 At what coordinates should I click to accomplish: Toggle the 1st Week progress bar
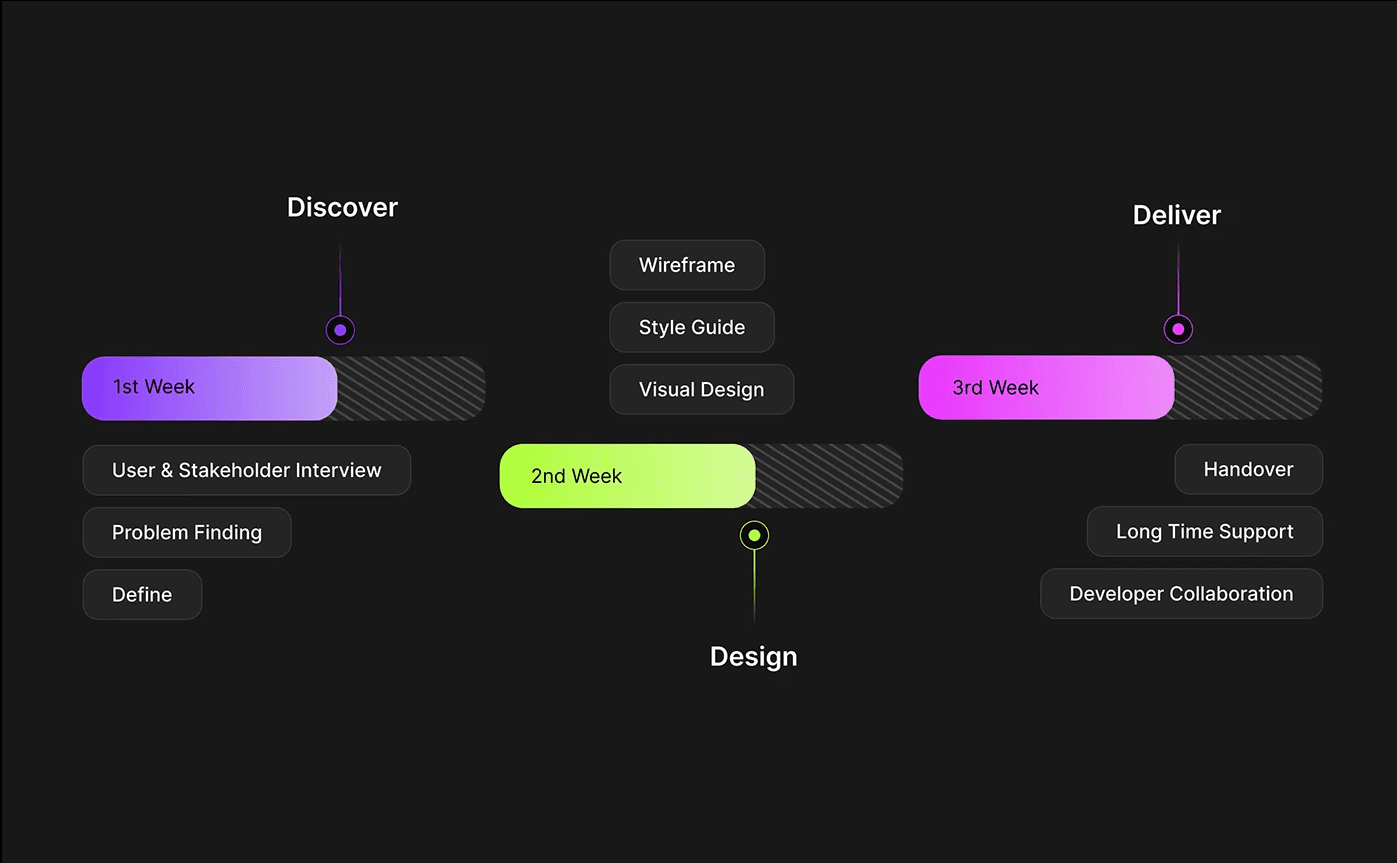[283, 388]
